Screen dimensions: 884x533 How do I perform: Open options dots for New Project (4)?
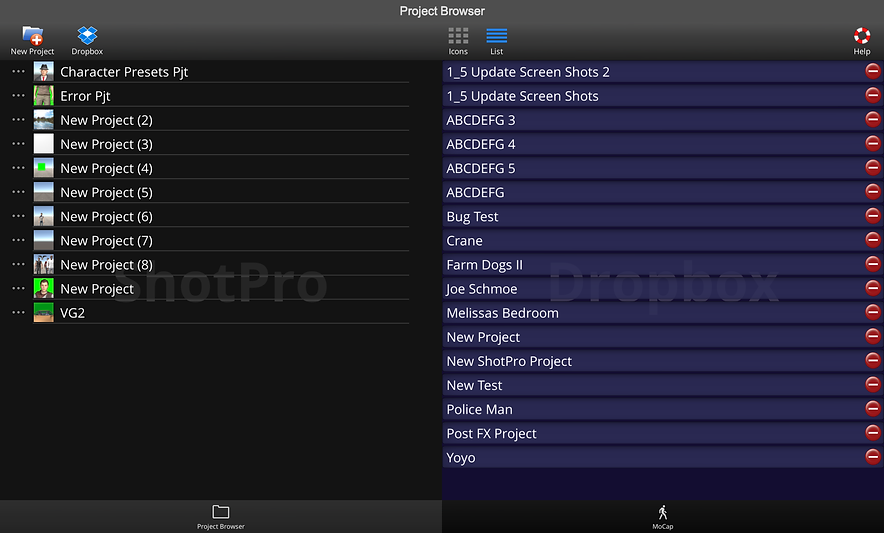(19, 168)
